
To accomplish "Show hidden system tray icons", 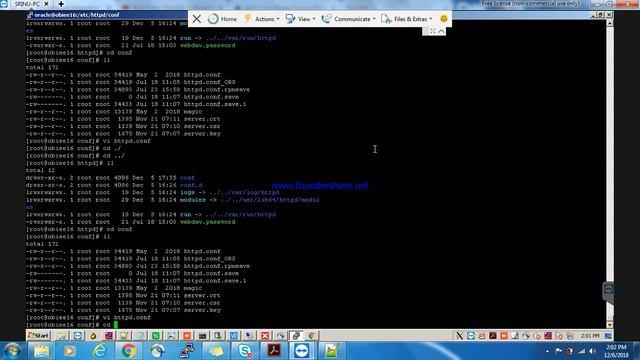I will tap(547, 351).
